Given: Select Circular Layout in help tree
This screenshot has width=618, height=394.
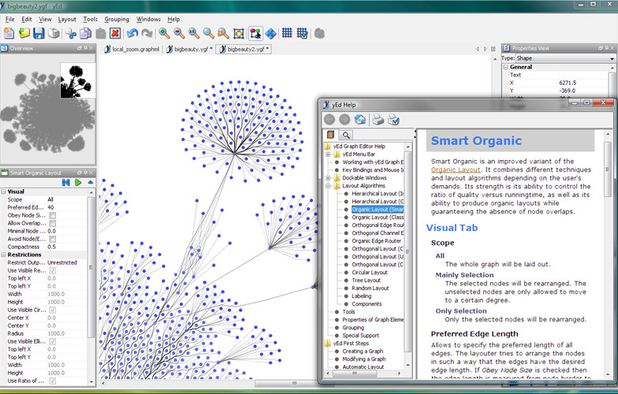Looking at the screenshot, I should coord(370,273).
